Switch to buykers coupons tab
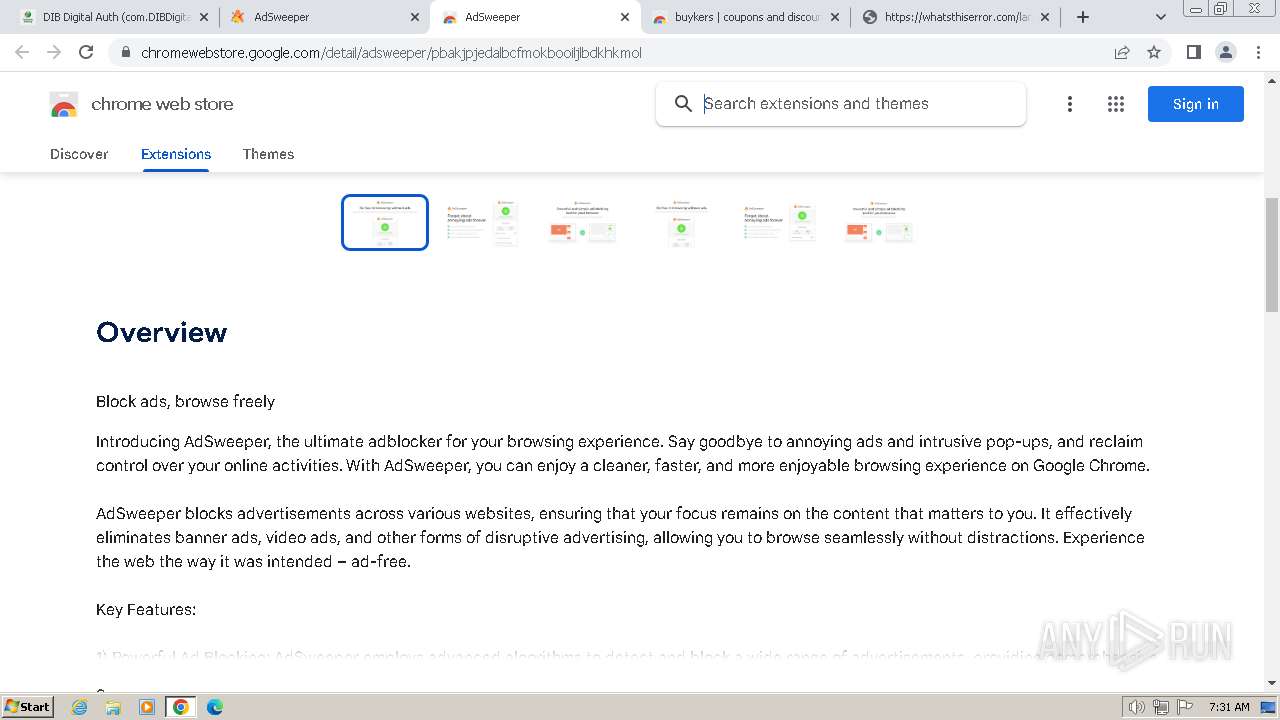The image size is (1280, 720). point(745,17)
